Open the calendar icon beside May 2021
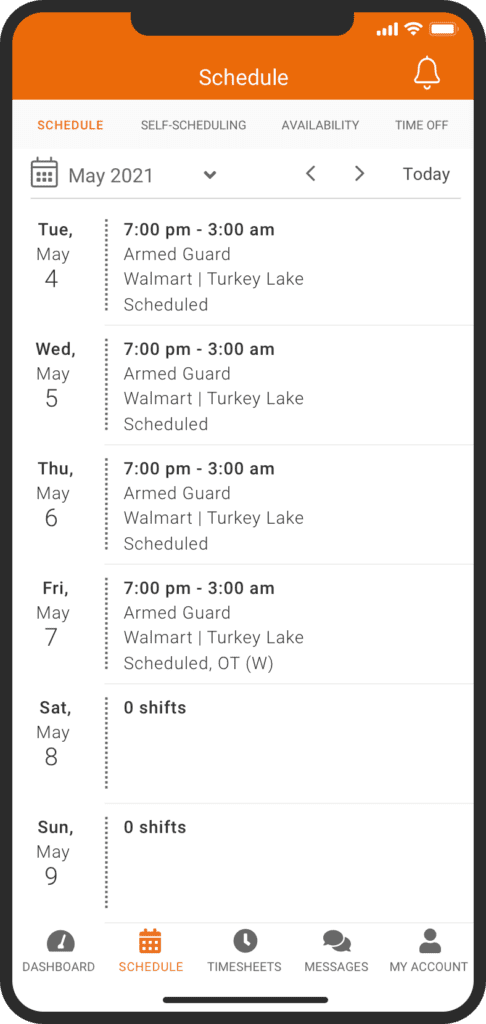Viewport: 486px width, 1024px height. click(x=44, y=172)
